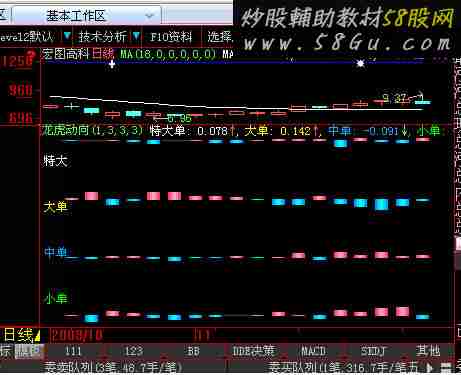The width and height of the screenshot is (461, 375).
Task: Select the 技术分析 tab
Action: (x=103, y=36)
